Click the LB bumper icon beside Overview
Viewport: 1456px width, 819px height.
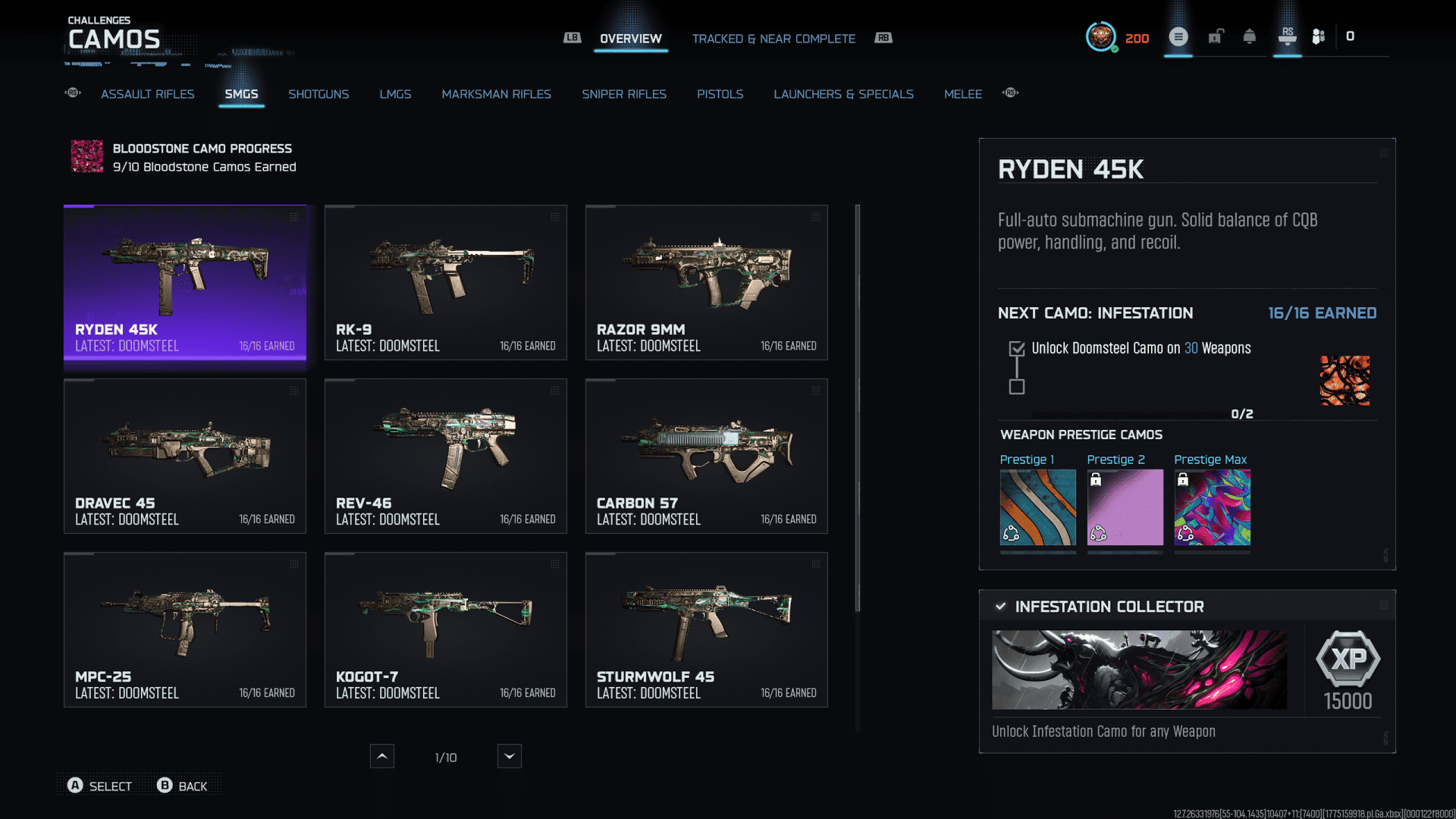[x=572, y=38]
